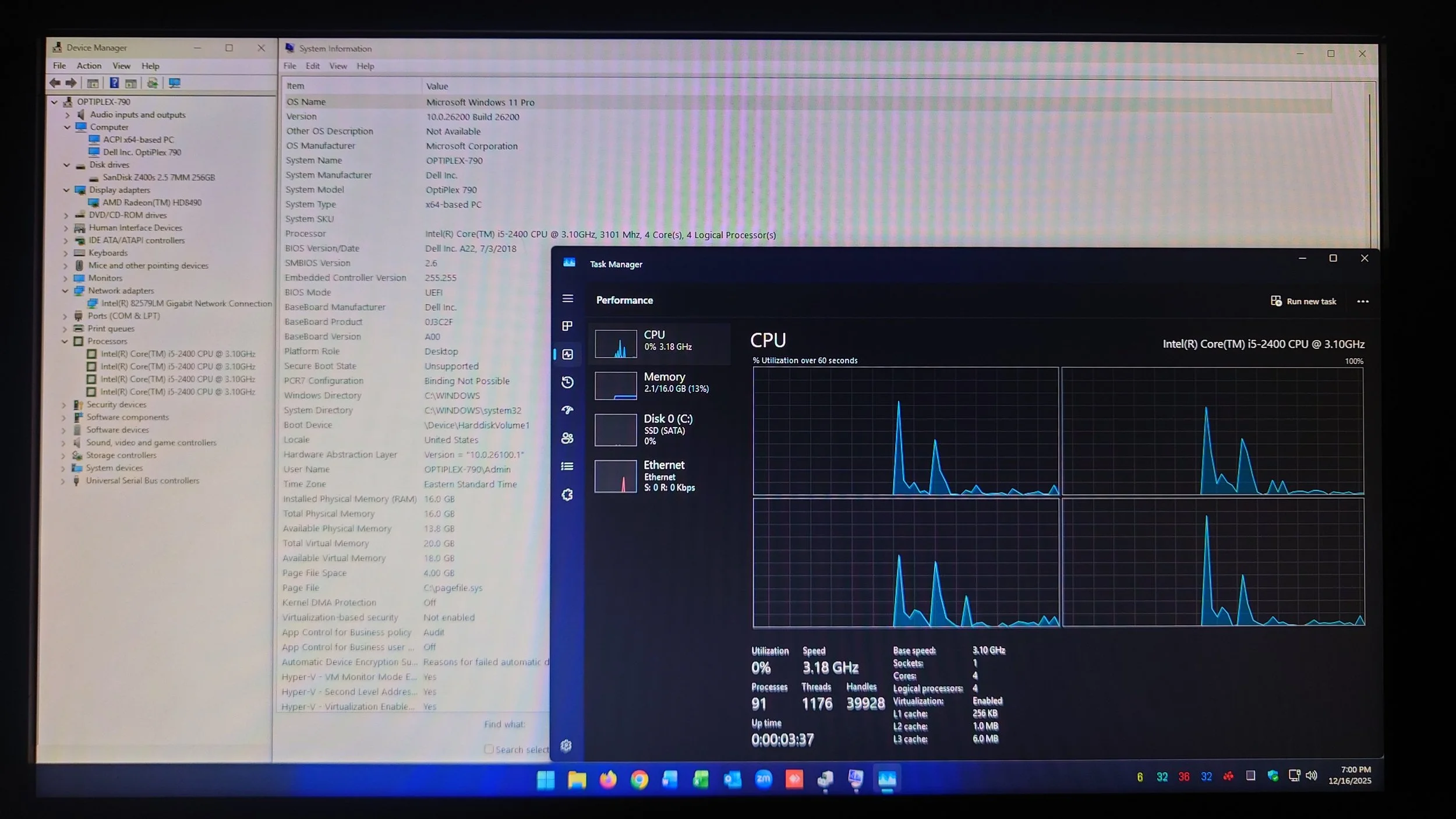
Task: Click Scan for hardware changes toolbar icon
Action: (174, 83)
